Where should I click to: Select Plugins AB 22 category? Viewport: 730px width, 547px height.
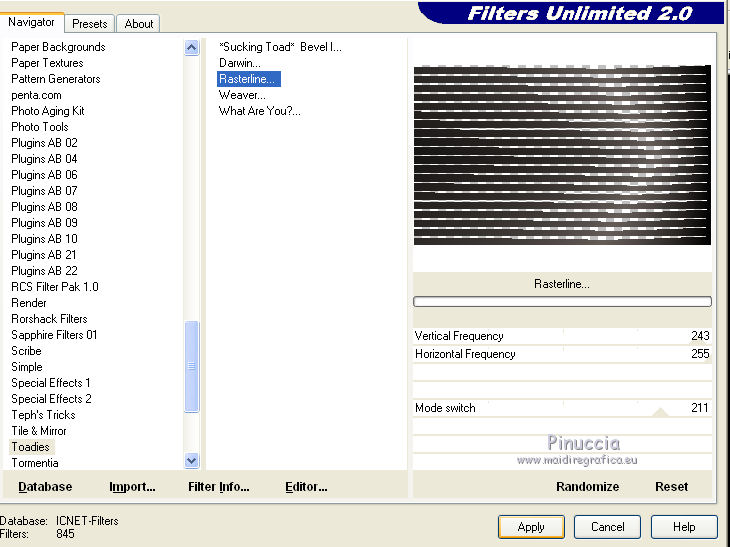pyautogui.click(x=44, y=270)
